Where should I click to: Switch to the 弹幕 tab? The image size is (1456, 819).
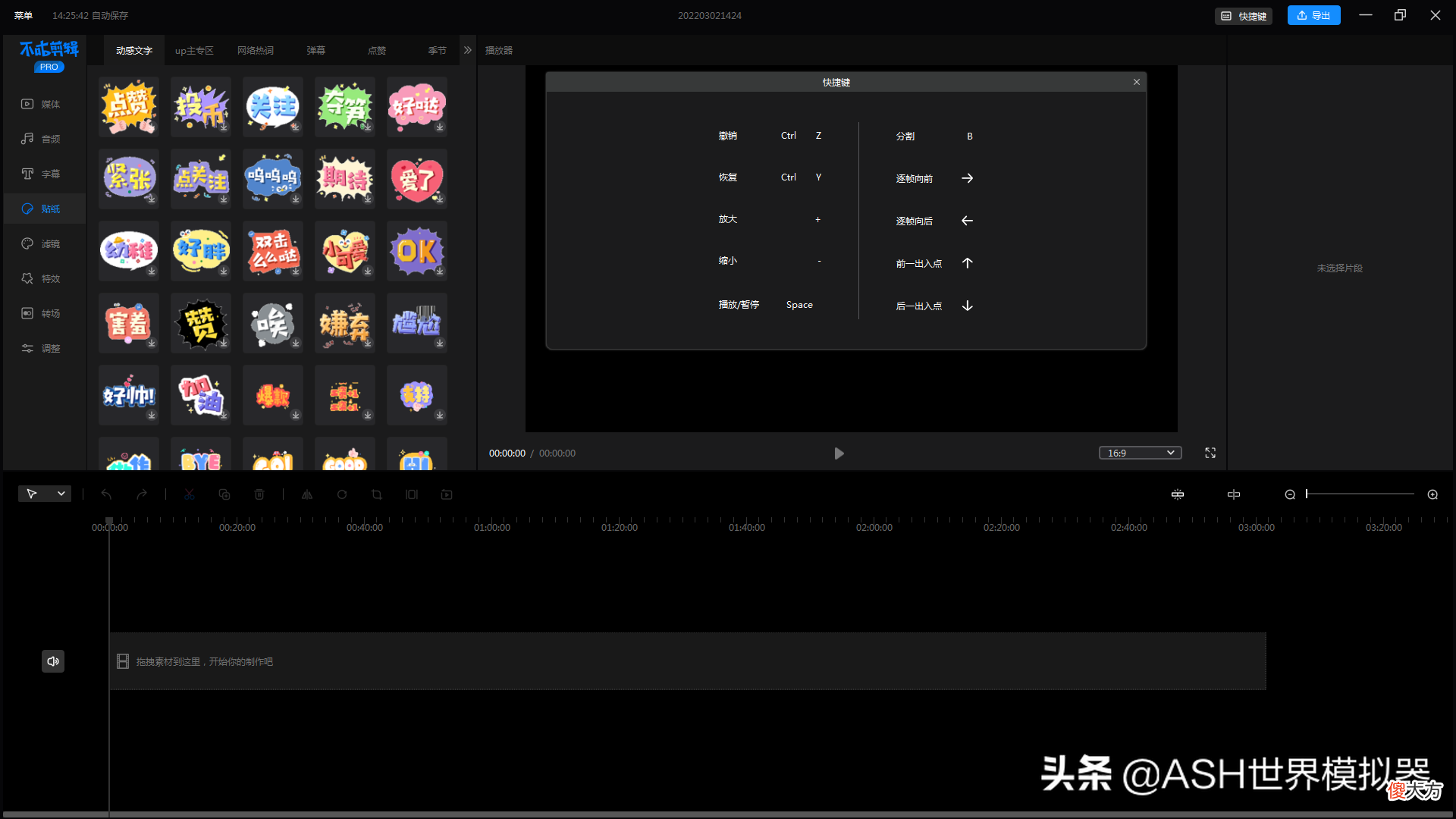pos(316,50)
